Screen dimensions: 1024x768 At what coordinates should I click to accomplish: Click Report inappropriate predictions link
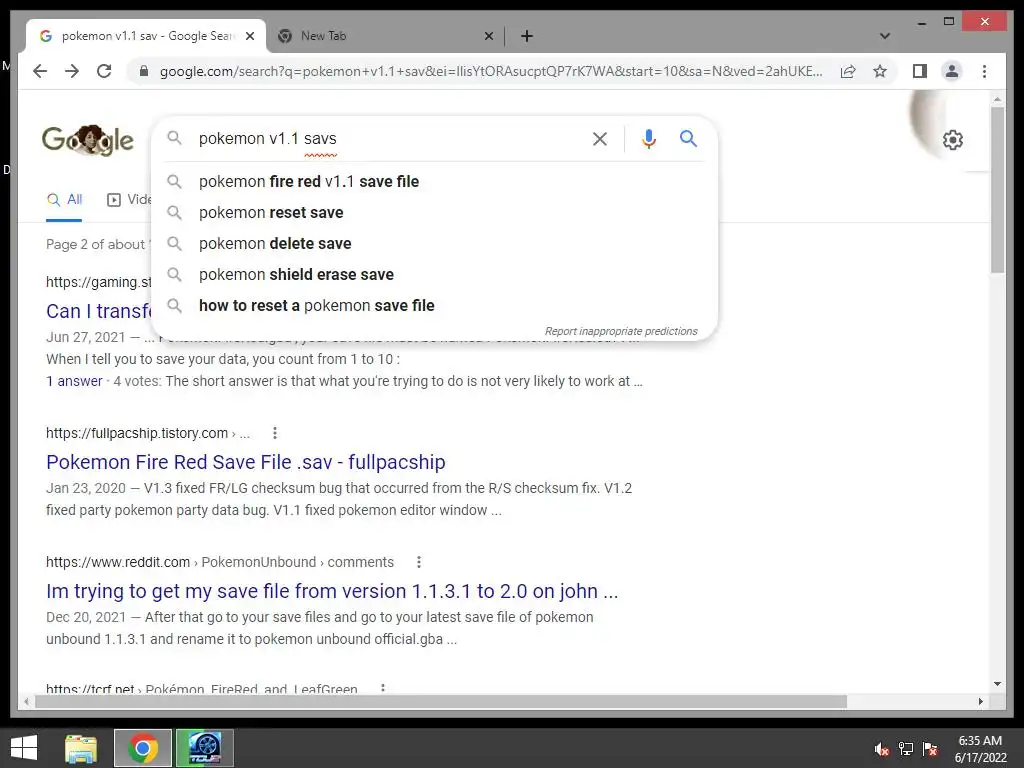[621, 331]
